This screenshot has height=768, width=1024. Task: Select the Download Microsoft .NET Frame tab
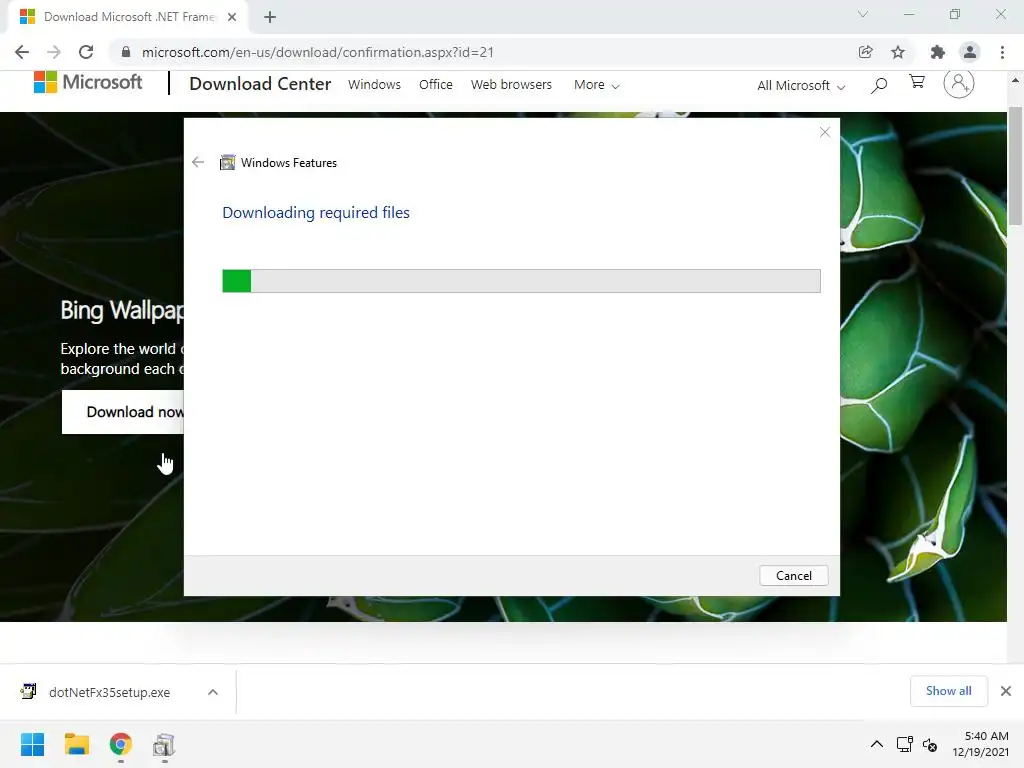coord(127,18)
